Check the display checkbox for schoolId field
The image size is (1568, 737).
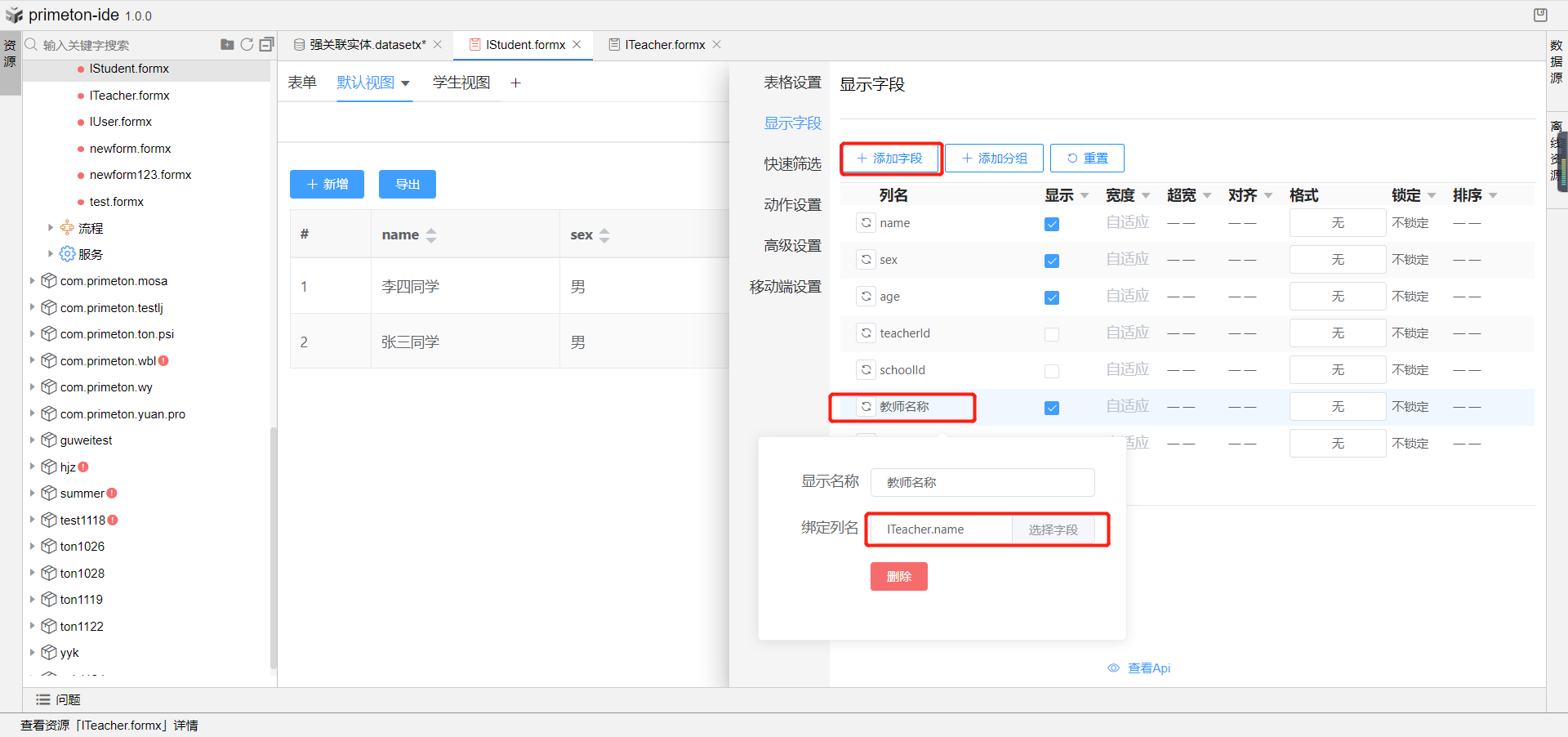coord(1052,371)
